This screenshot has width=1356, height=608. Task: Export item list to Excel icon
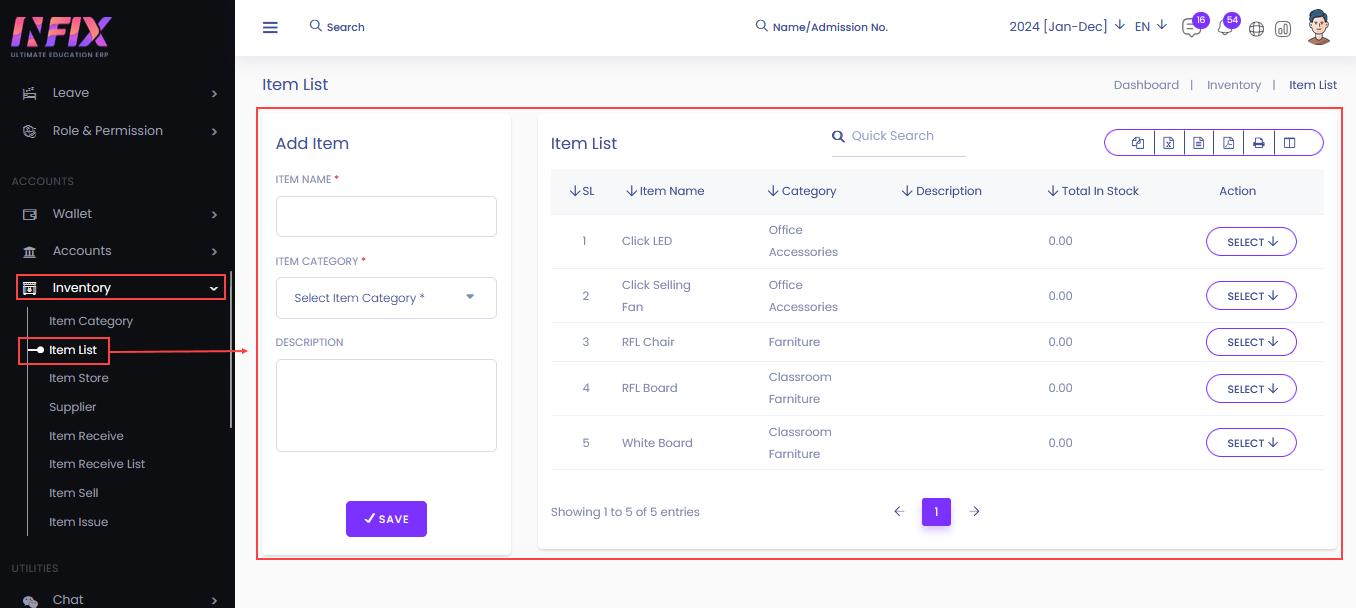point(1168,143)
